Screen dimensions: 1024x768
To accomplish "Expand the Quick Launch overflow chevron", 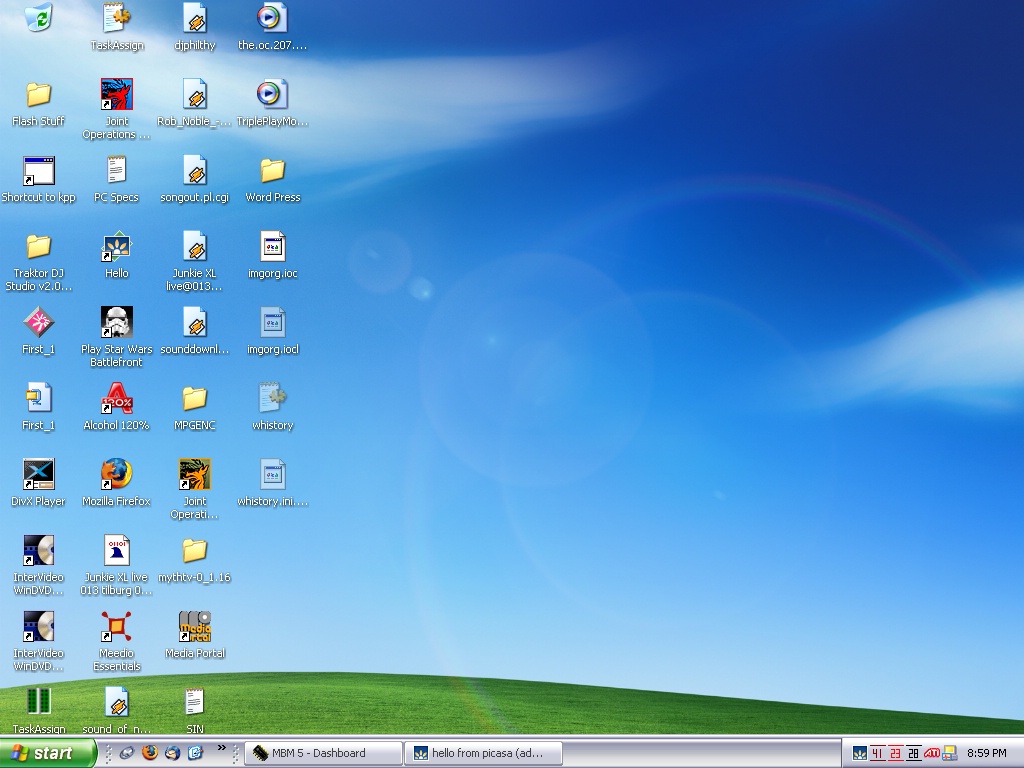I will [x=221, y=748].
